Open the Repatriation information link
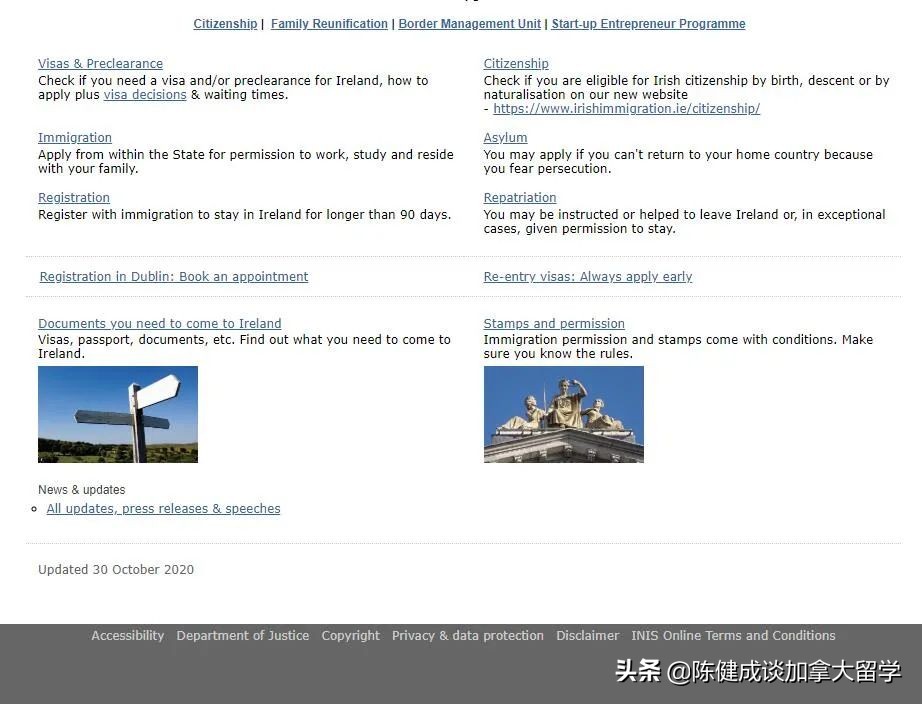Viewport: 922px width, 704px height. (x=519, y=197)
